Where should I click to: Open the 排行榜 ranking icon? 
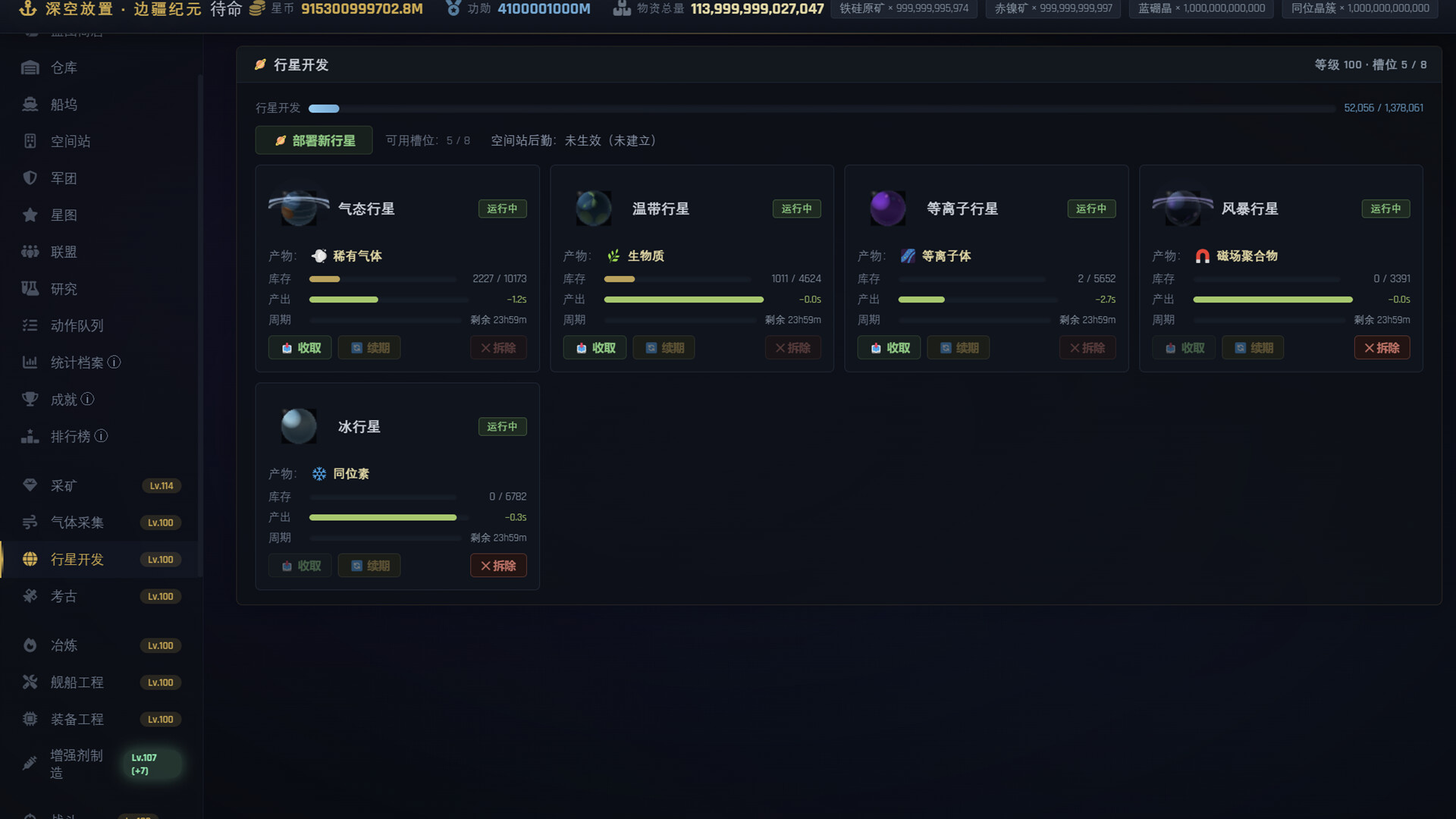30,436
